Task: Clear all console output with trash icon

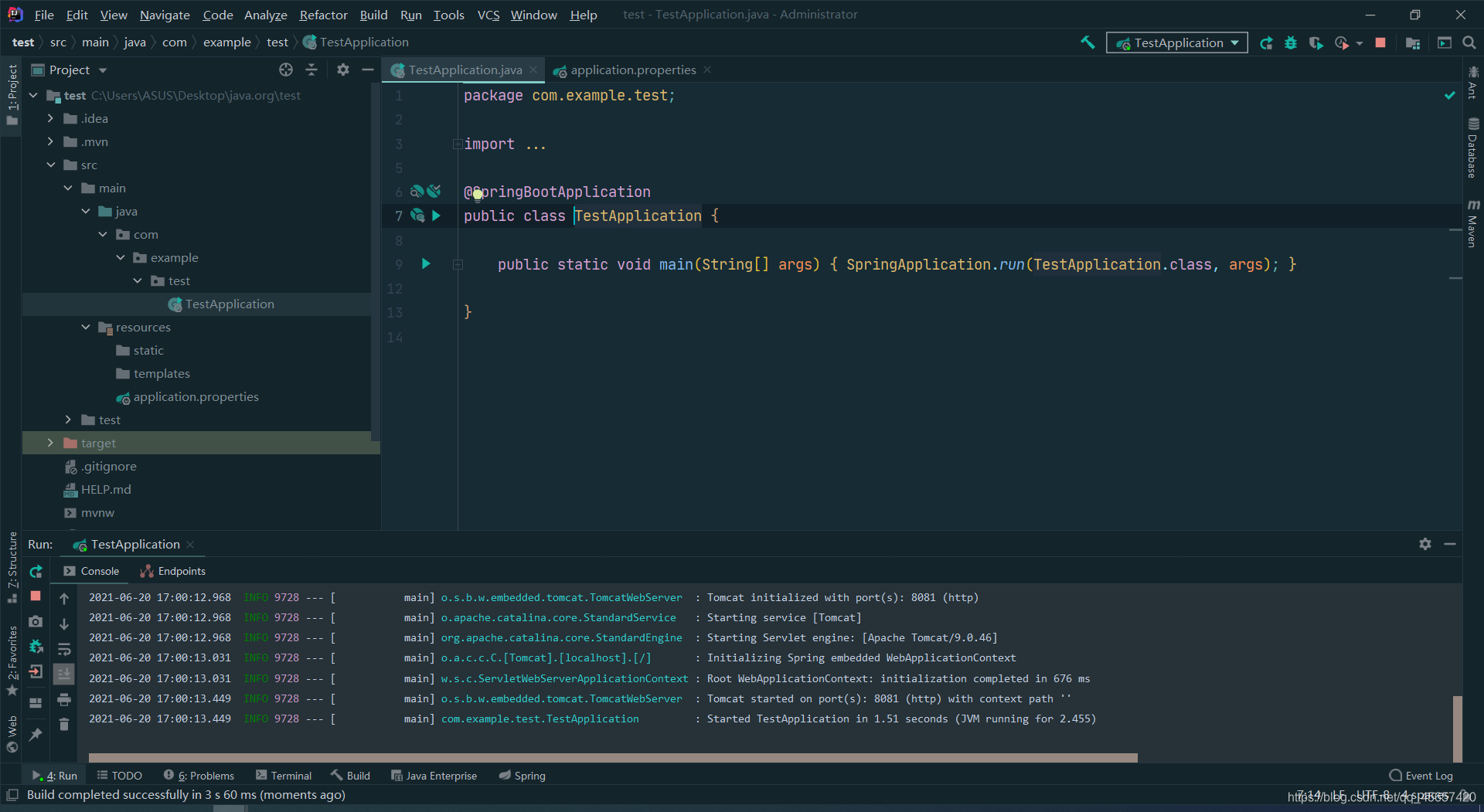Action: [x=64, y=725]
